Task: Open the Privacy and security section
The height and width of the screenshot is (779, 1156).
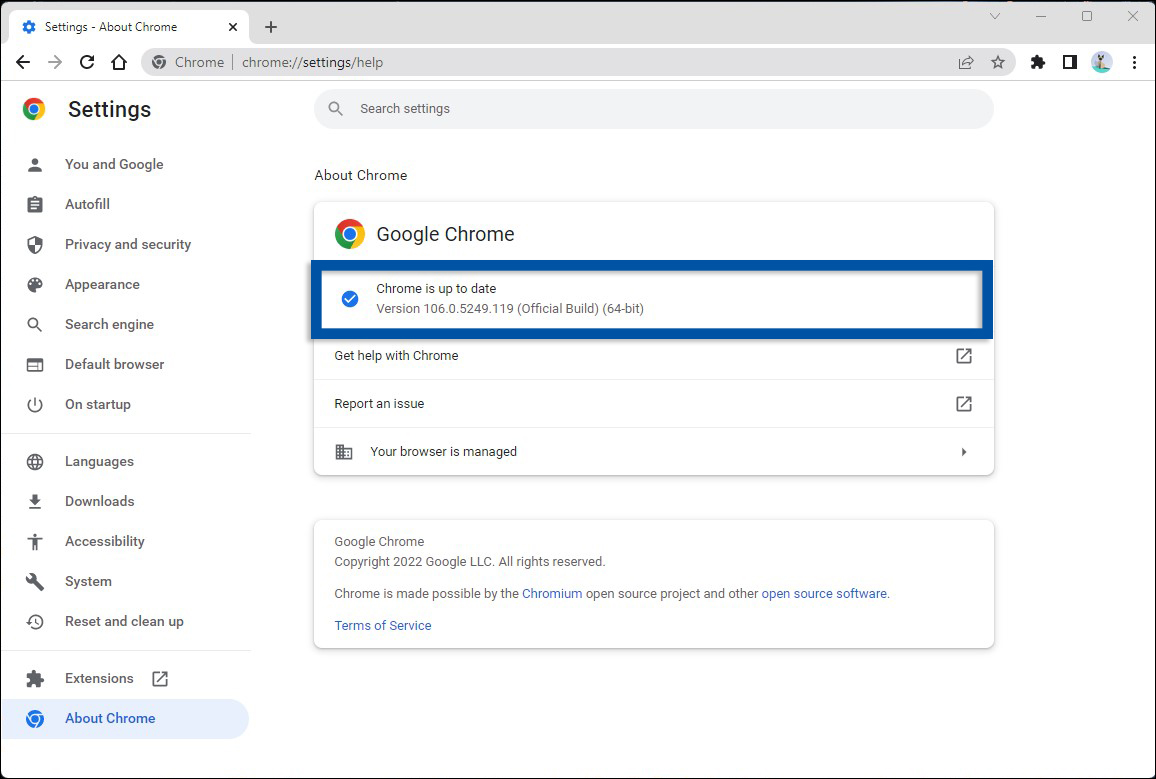Action: point(128,244)
